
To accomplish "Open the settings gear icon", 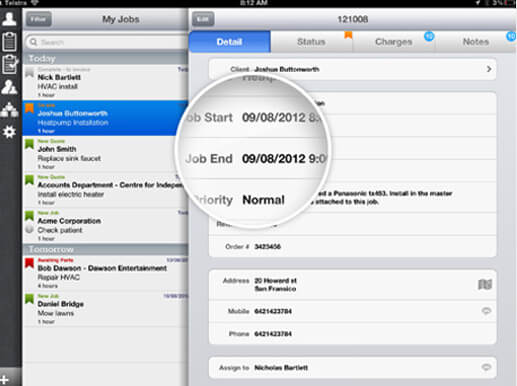I will [x=9, y=132].
